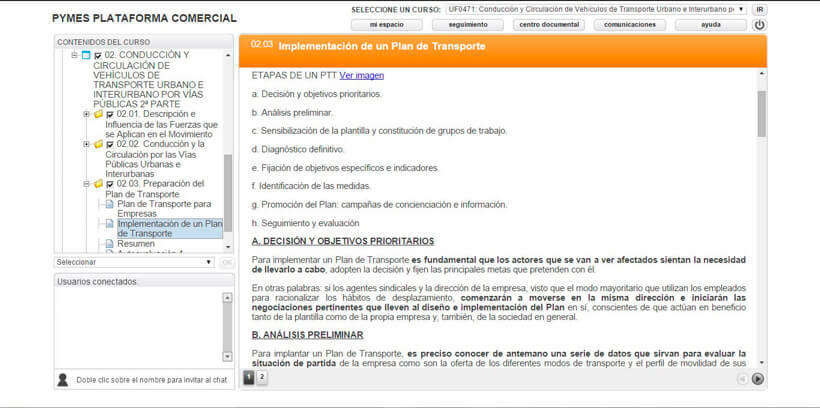Click the folder icon of 02.01 Descripción
The image size is (820, 408).
tap(98, 114)
